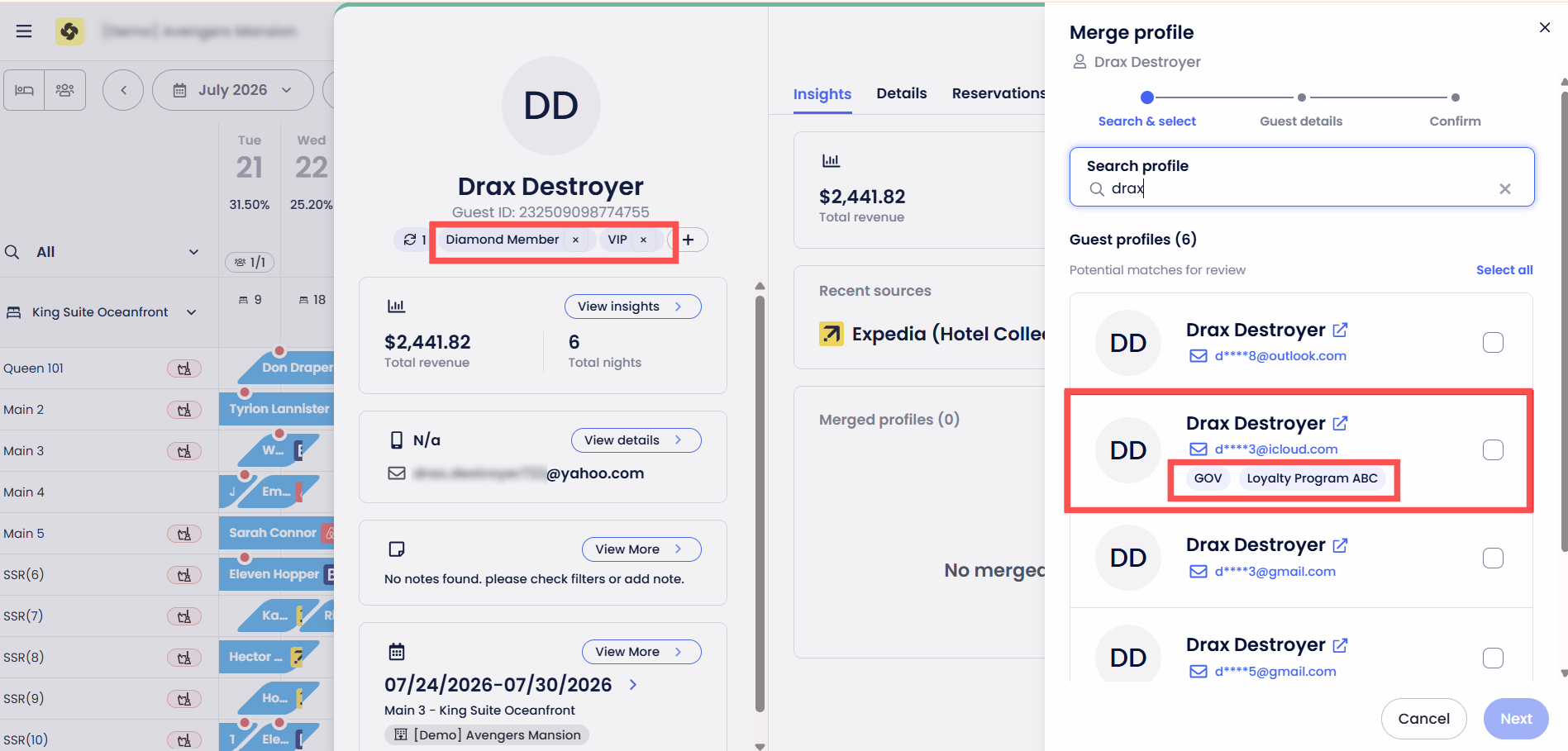Screen dimensions: 1568x751
Task: Click the app logo icon
Action: coord(69,31)
